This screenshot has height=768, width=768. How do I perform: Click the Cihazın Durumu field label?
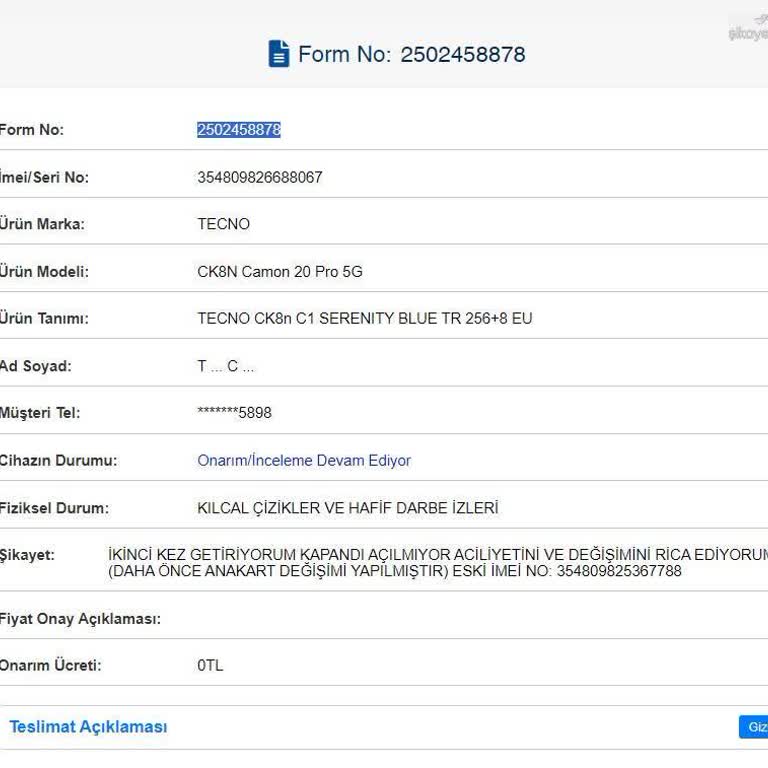[58, 461]
